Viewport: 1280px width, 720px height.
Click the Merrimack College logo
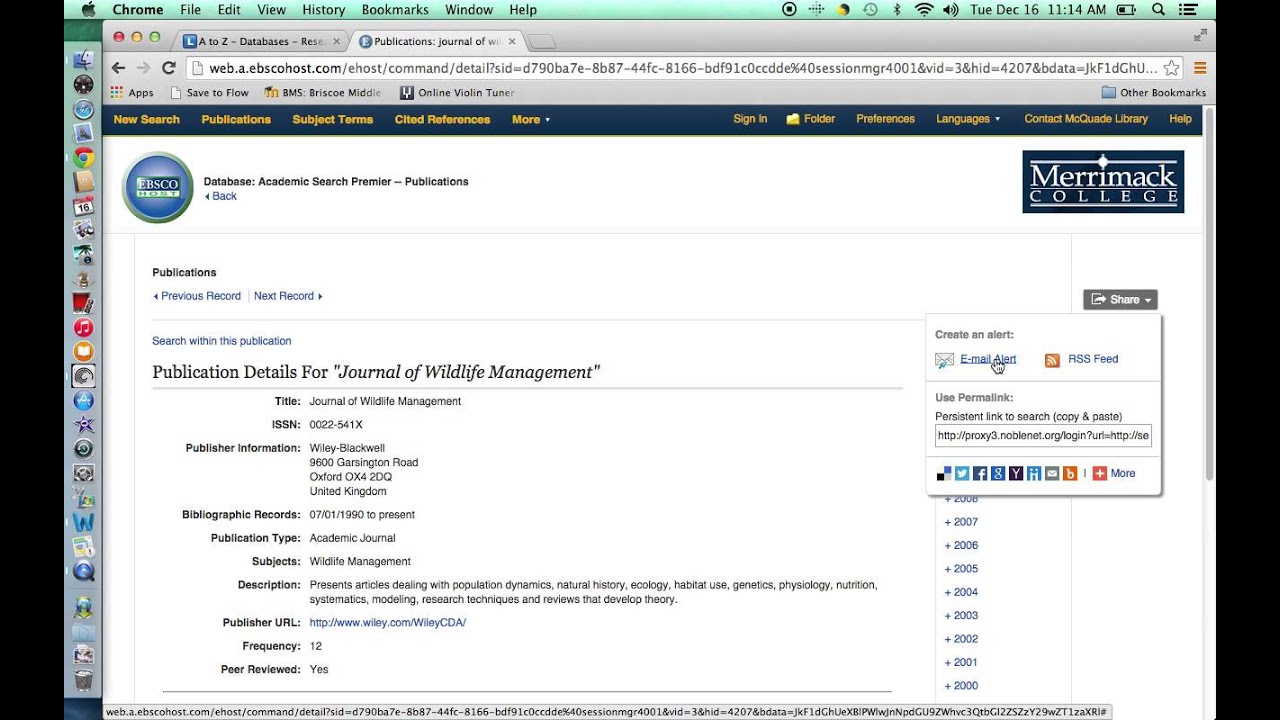(1103, 182)
